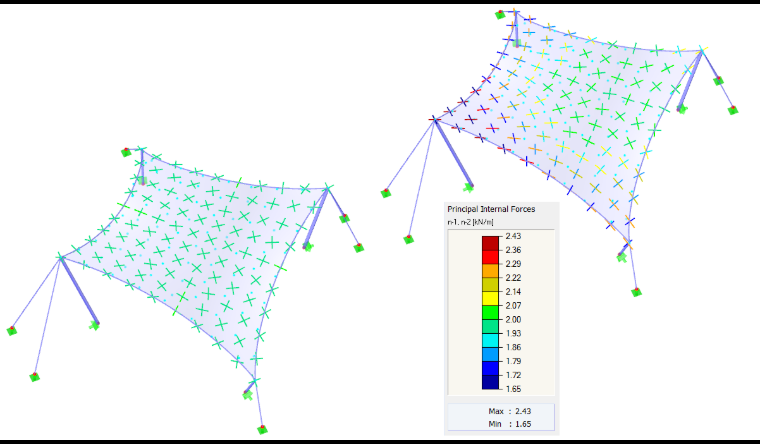Click the orange 2.29 legend color band

coord(490,271)
